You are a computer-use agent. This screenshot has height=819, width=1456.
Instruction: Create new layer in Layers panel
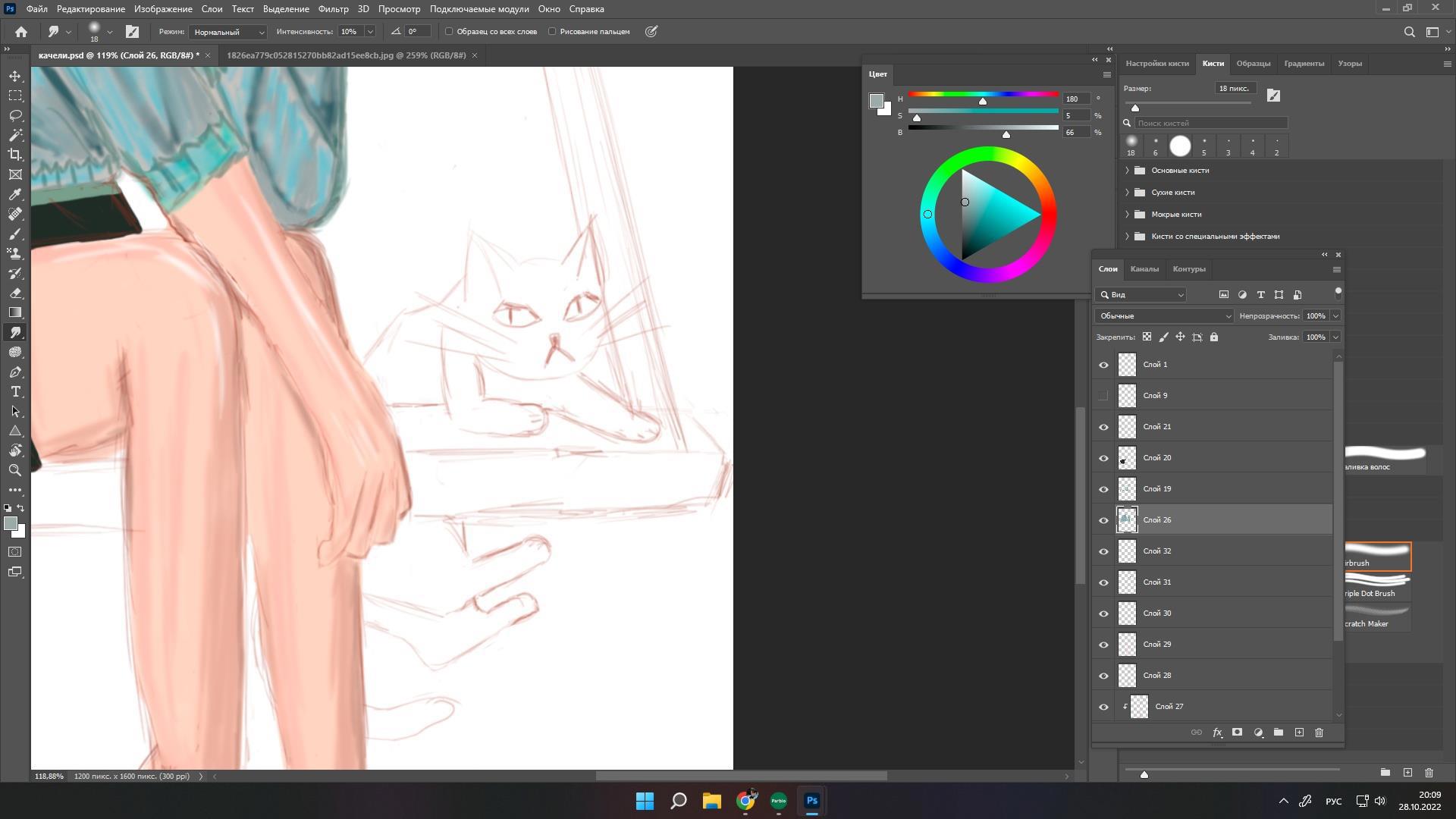pos(1299,733)
